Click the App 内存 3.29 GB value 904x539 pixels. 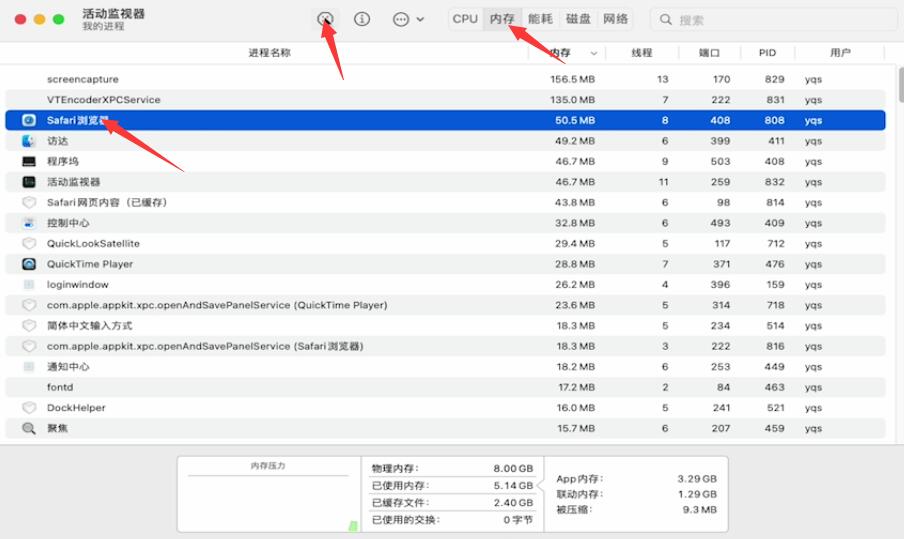697,479
